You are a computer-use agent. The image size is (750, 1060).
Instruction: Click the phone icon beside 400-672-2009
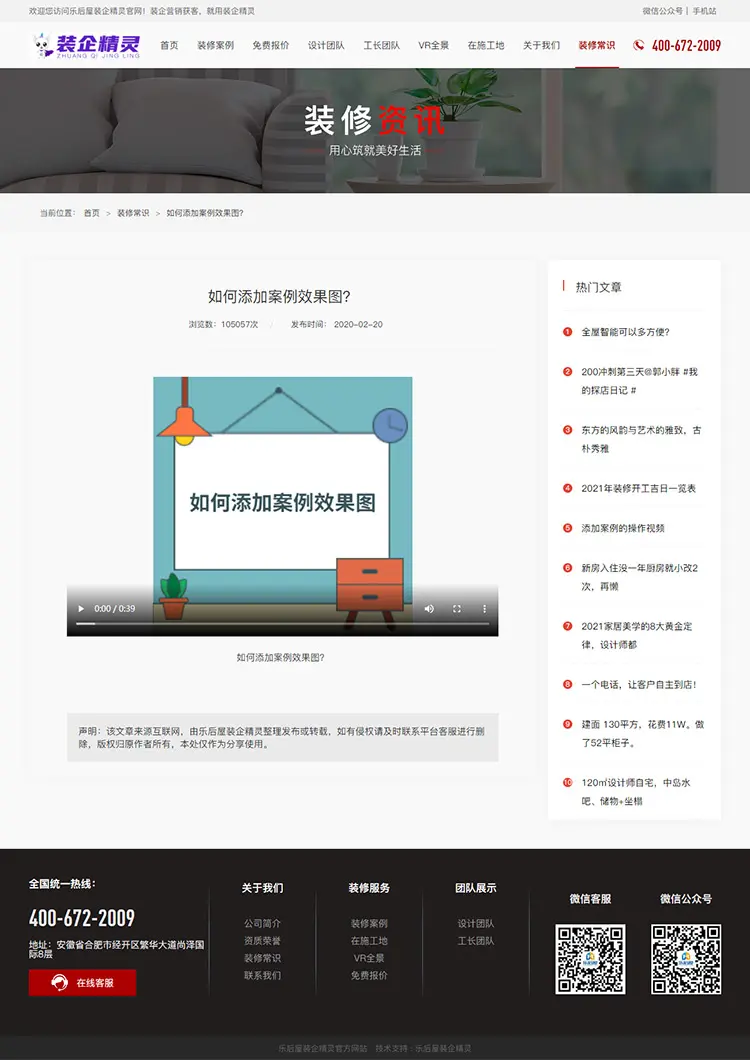tap(639, 45)
